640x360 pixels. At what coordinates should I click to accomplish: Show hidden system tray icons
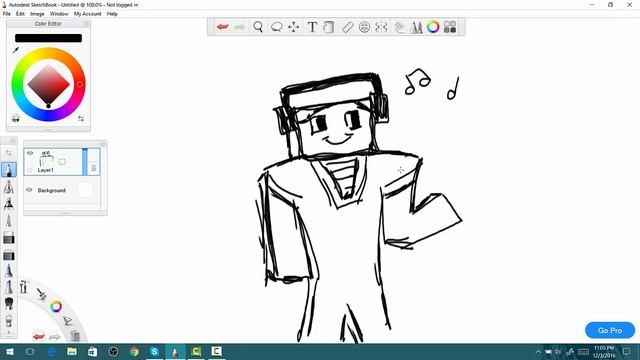pos(538,351)
